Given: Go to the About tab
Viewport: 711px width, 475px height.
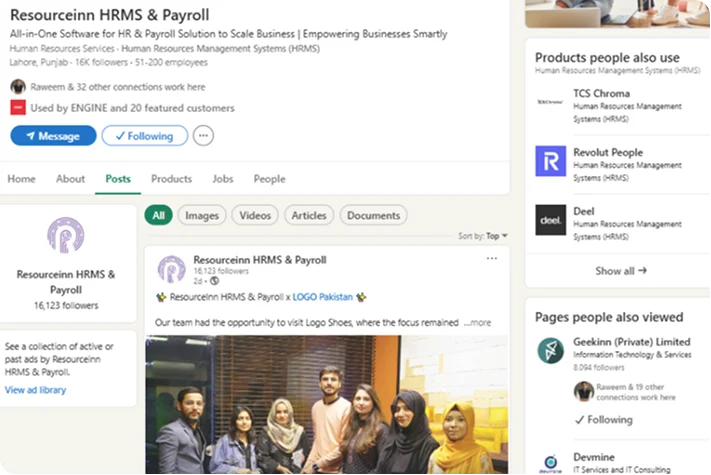Looking at the screenshot, I should (70, 179).
